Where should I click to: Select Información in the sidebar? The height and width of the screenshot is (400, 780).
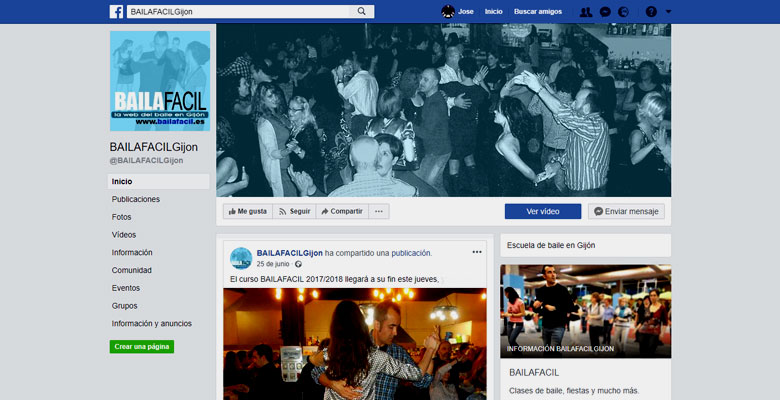point(132,252)
